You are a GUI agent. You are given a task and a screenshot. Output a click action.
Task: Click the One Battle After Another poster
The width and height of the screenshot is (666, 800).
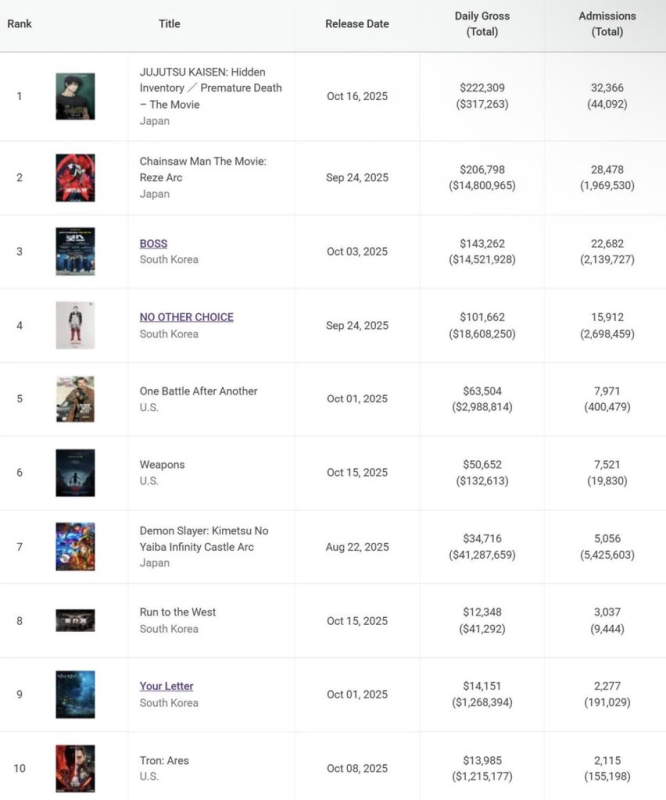pos(75,399)
